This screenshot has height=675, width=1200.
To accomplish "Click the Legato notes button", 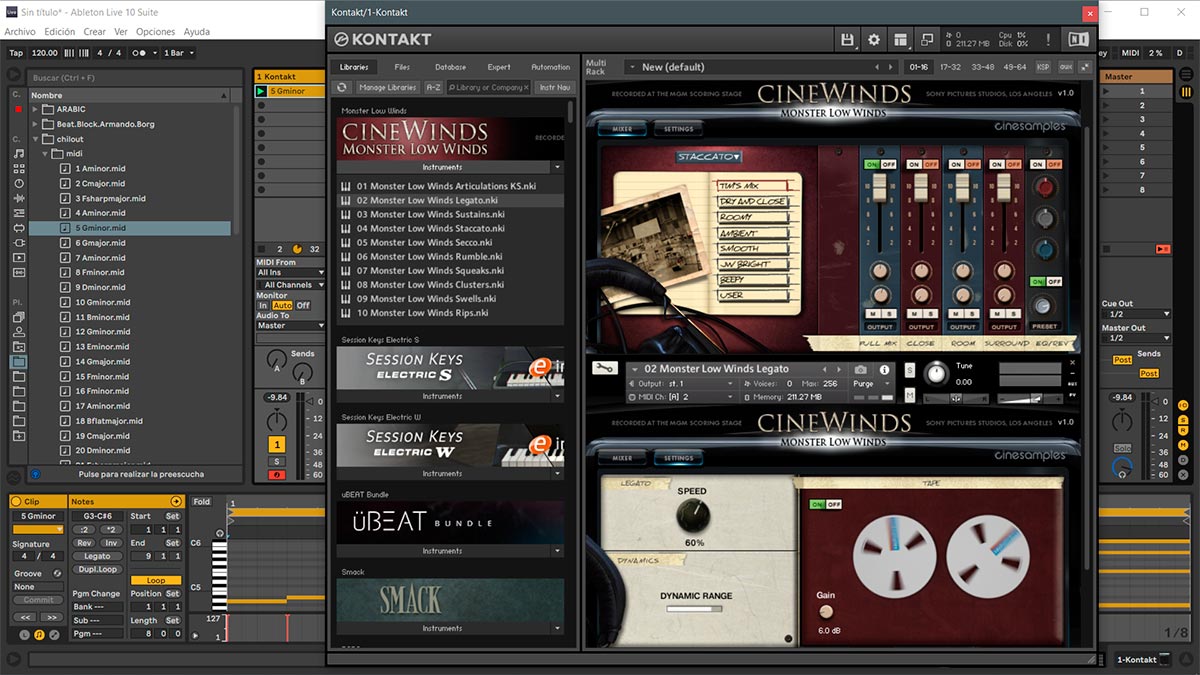I will [x=97, y=556].
